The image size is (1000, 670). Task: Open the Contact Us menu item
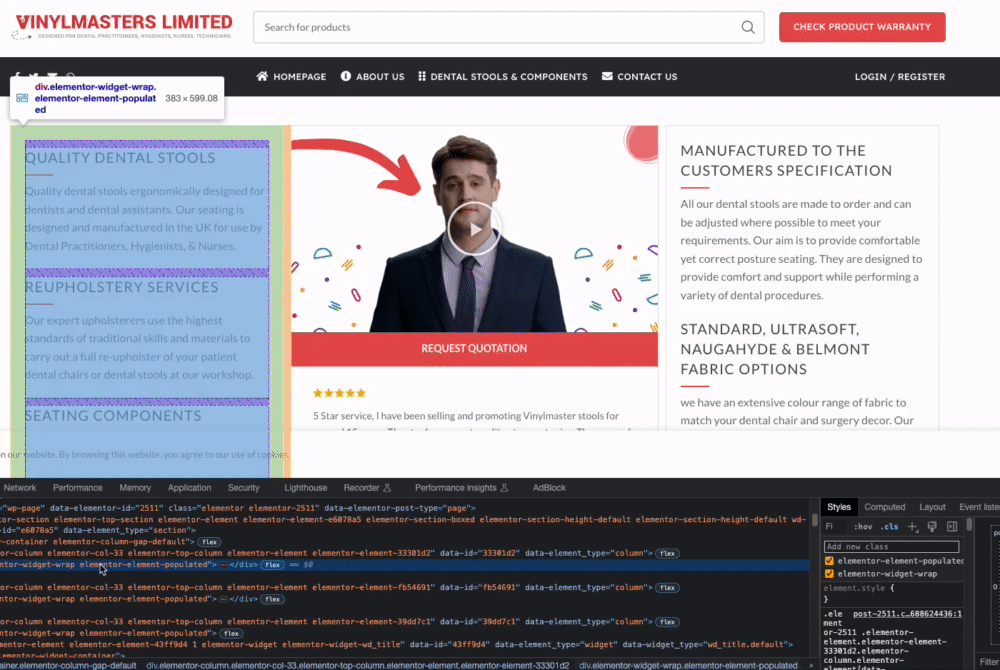point(640,76)
